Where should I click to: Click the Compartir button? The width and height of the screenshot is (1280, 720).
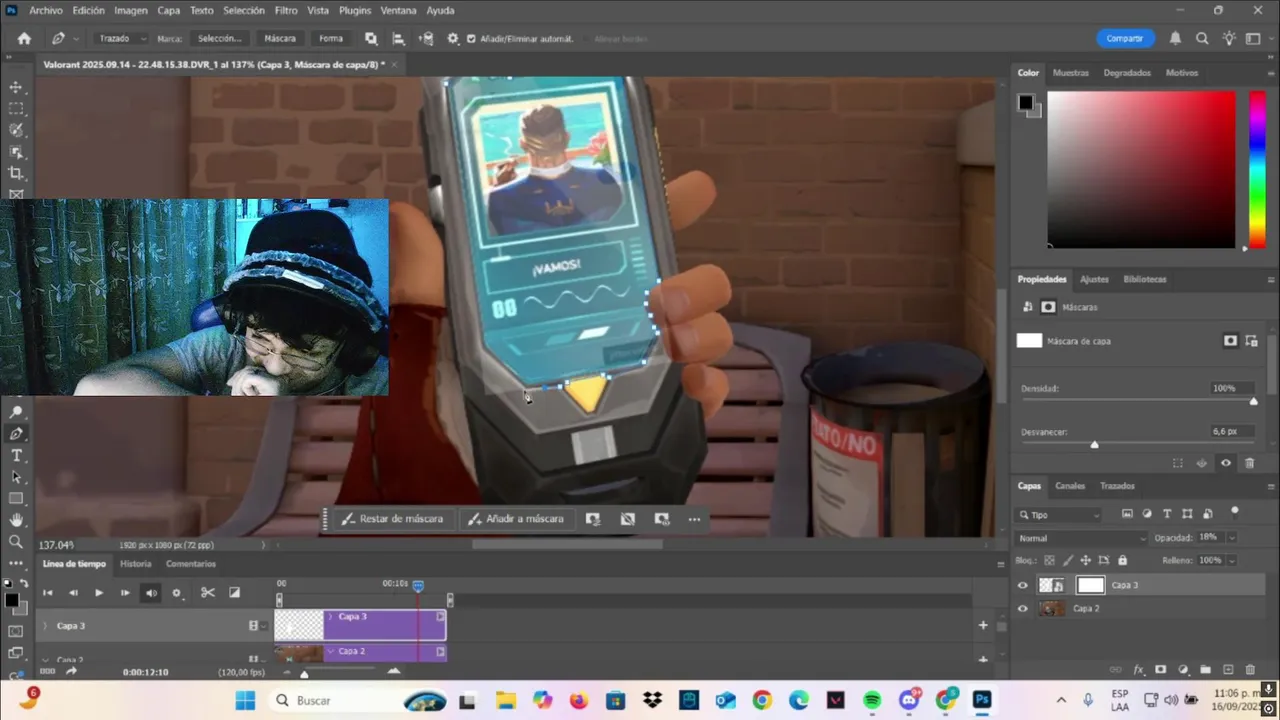pyautogui.click(x=1125, y=38)
